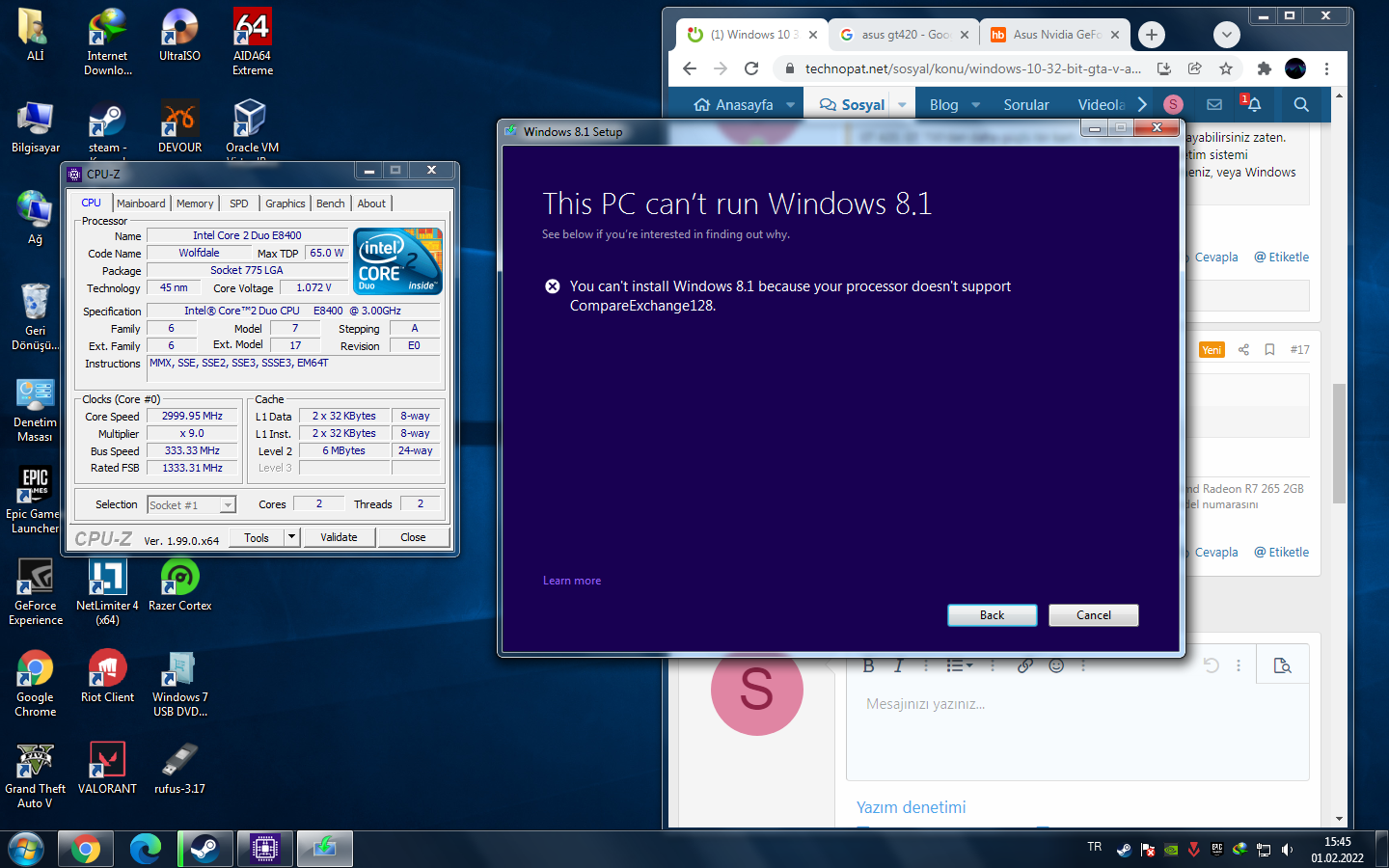Image resolution: width=1389 pixels, height=868 pixels.
Task: Open Chrome extensions puzzle icon
Action: pyautogui.click(x=1265, y=68)
